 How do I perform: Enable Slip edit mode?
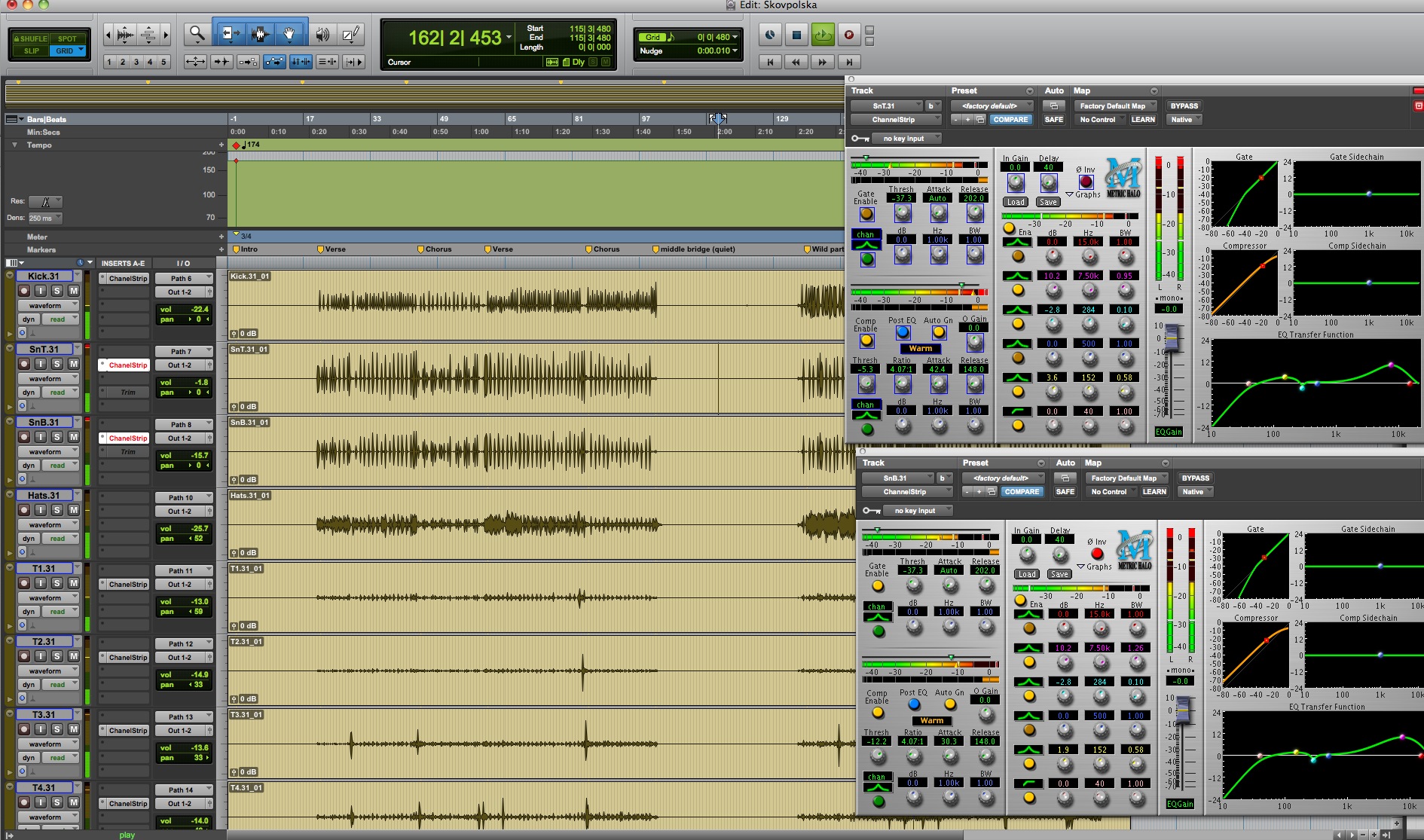[30, 51]
